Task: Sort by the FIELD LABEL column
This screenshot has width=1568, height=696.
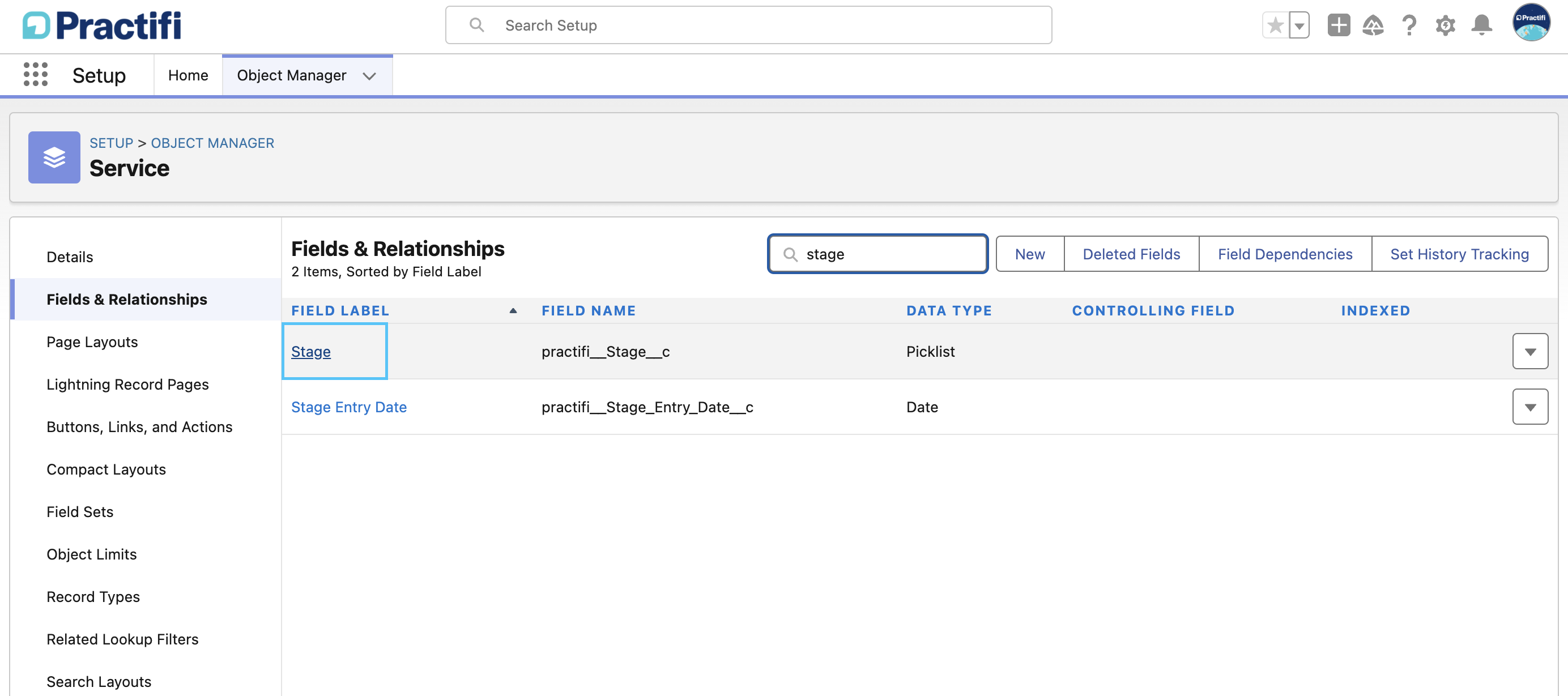Action: click(x=340, y=310)
